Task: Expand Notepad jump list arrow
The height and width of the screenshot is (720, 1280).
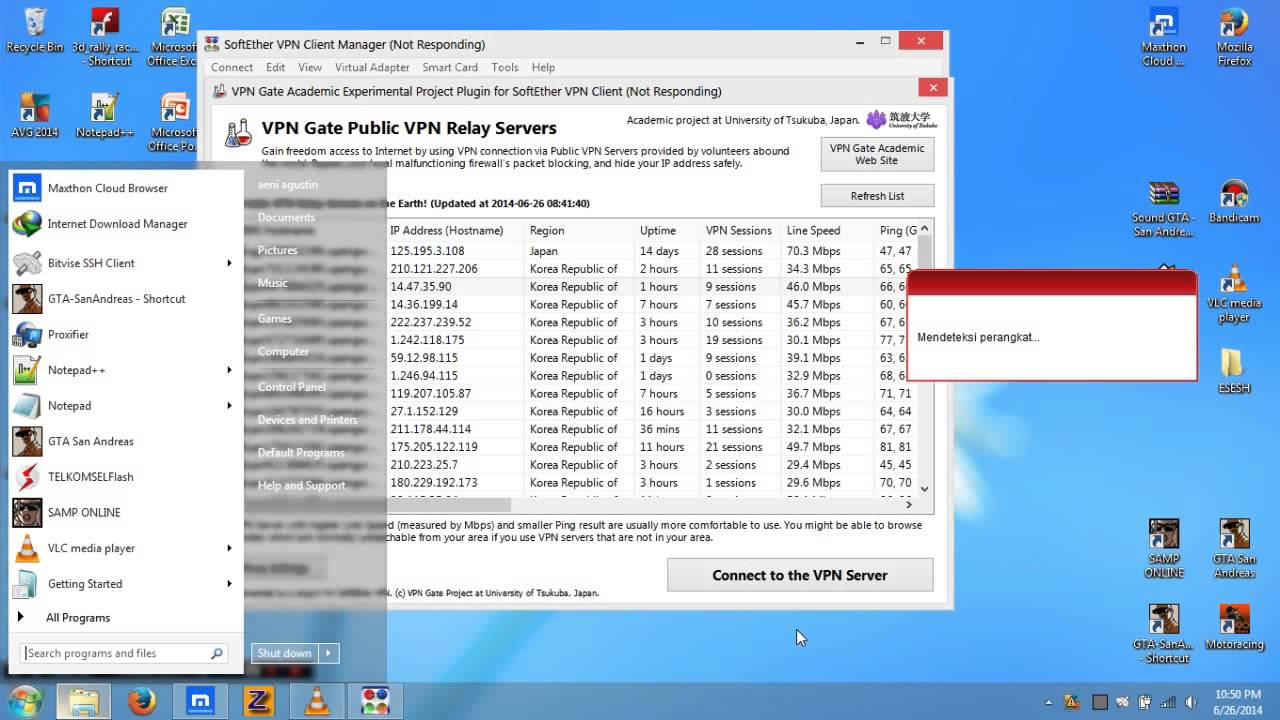Action: (229, 406)
